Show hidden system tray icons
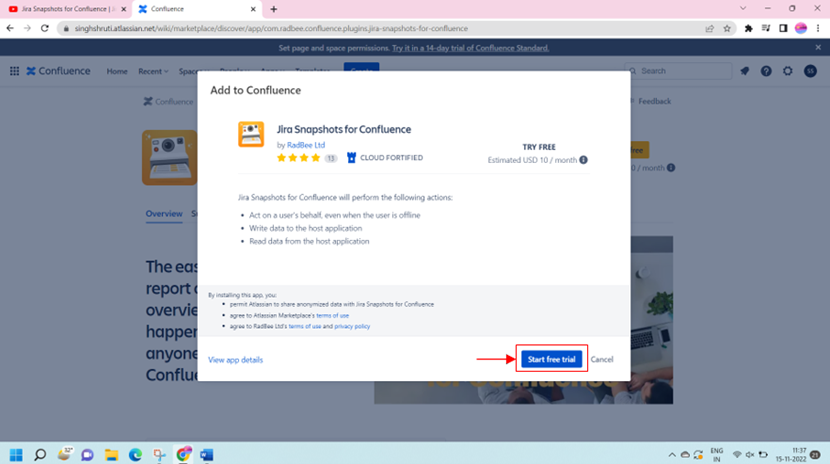The height and width of the screenshot is (464, 830). pyautogui.click(x=672, y=454)
